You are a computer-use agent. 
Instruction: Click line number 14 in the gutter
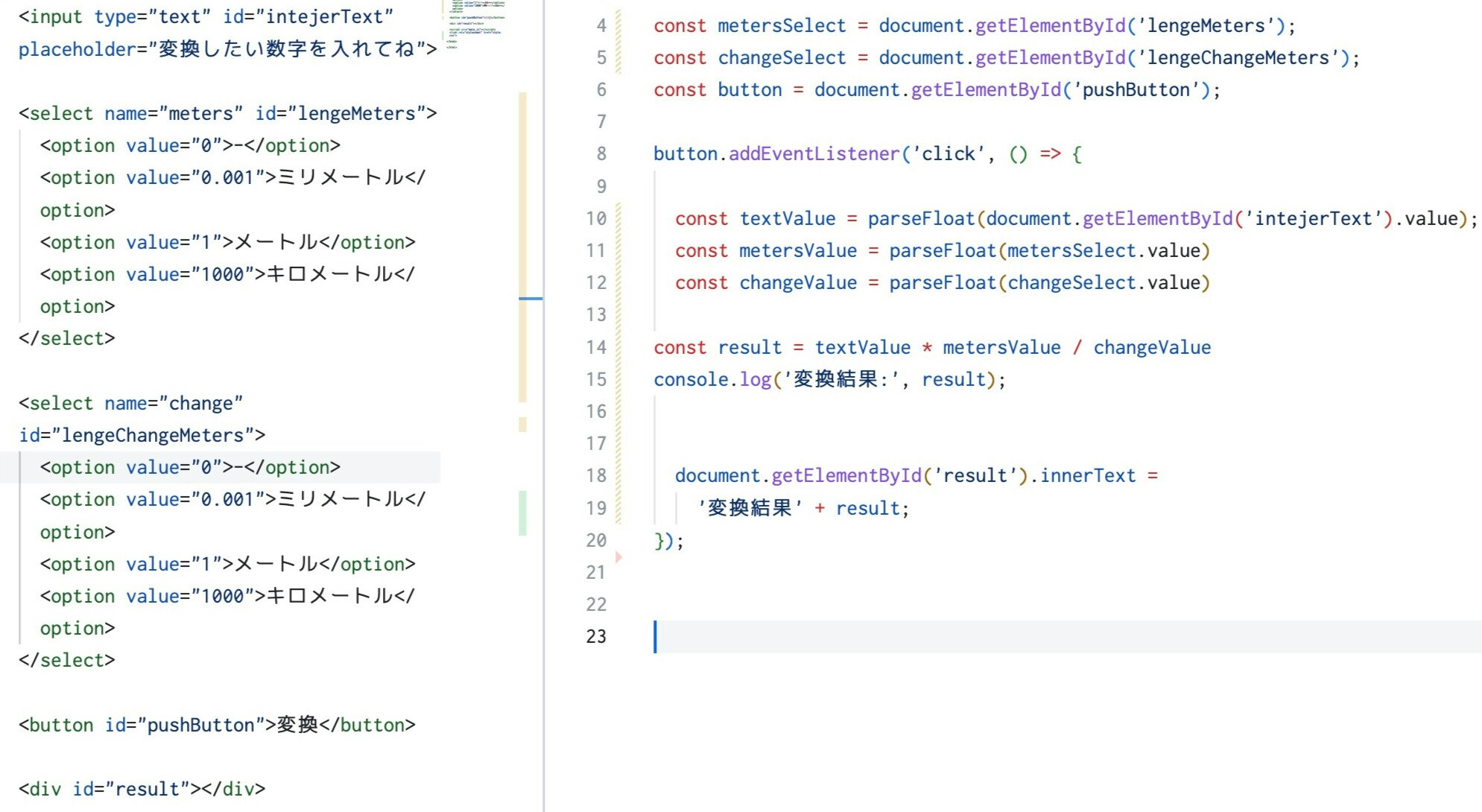click(x=596, y=347)
